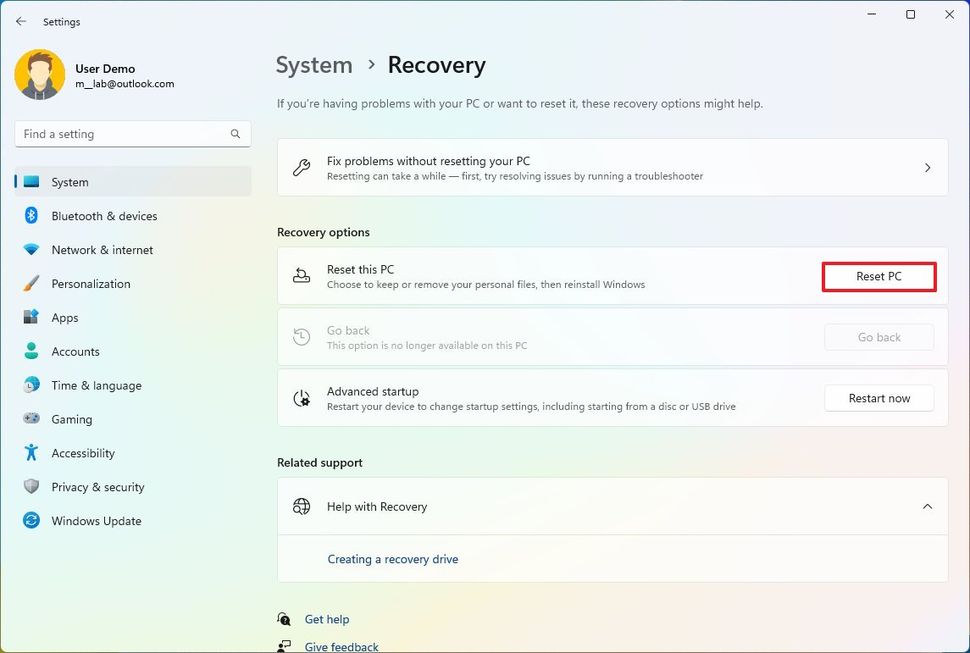Click the Reset this PC cloud icon
Screen dimensions: 970x653
tap(301, 276)
